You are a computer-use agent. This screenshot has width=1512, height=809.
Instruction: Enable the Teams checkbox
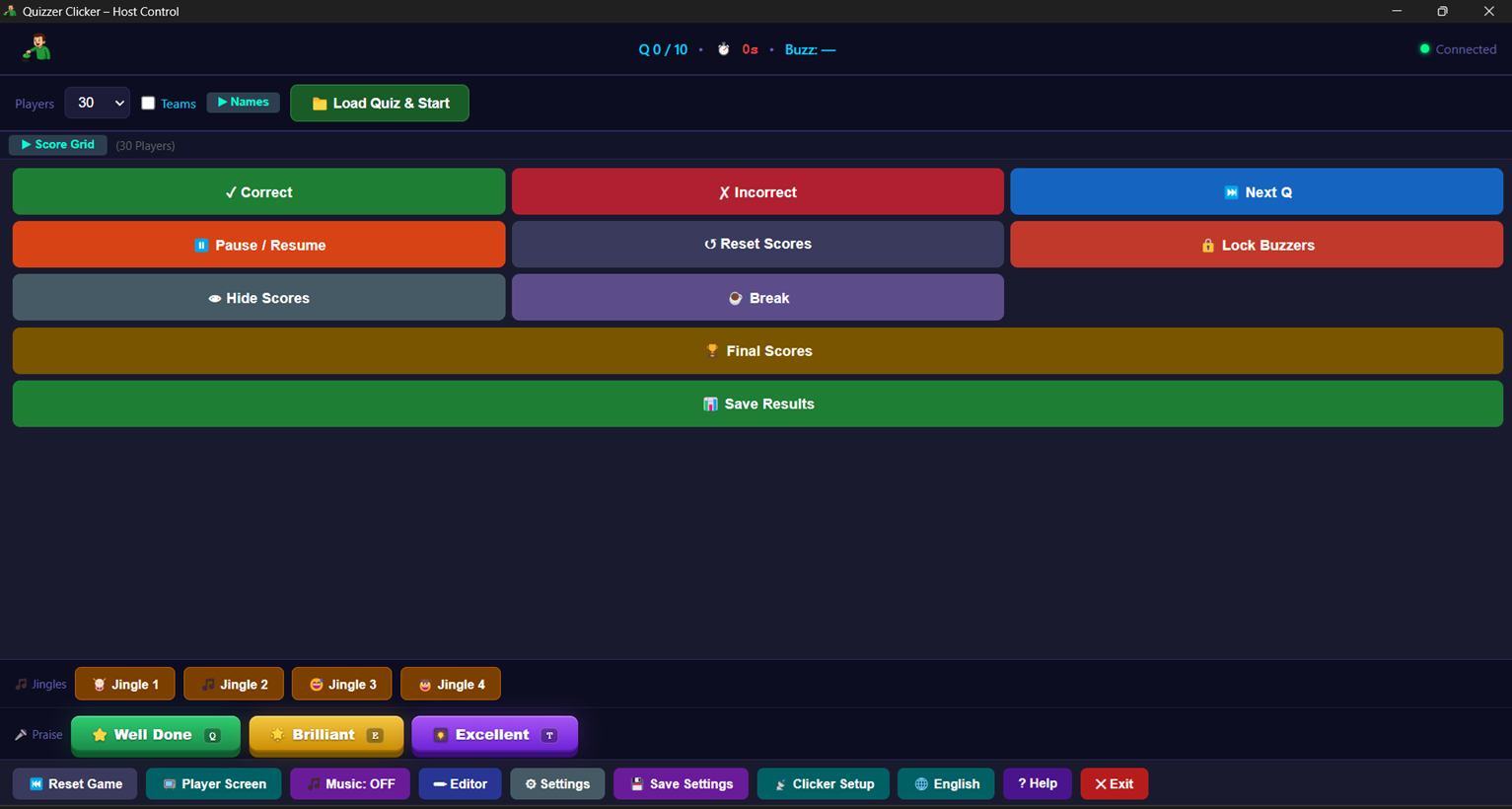tap(148, 103)
